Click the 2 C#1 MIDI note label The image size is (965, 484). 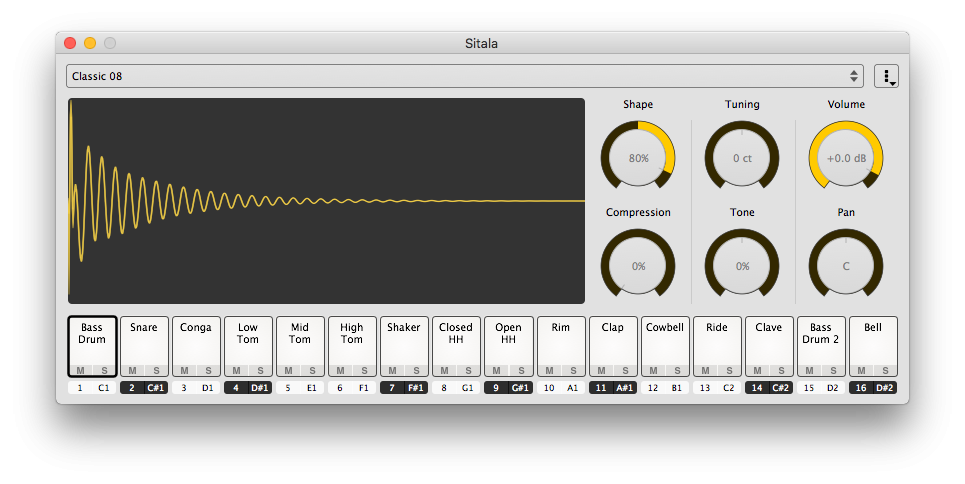[x=144, y=388]
